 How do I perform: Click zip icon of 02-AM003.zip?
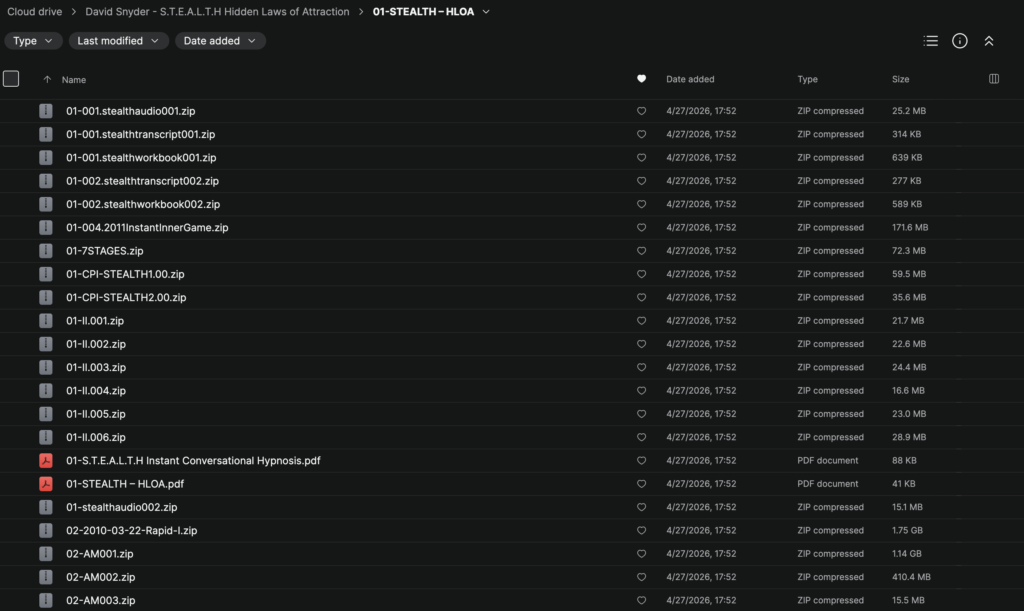(x=46, y=601)
